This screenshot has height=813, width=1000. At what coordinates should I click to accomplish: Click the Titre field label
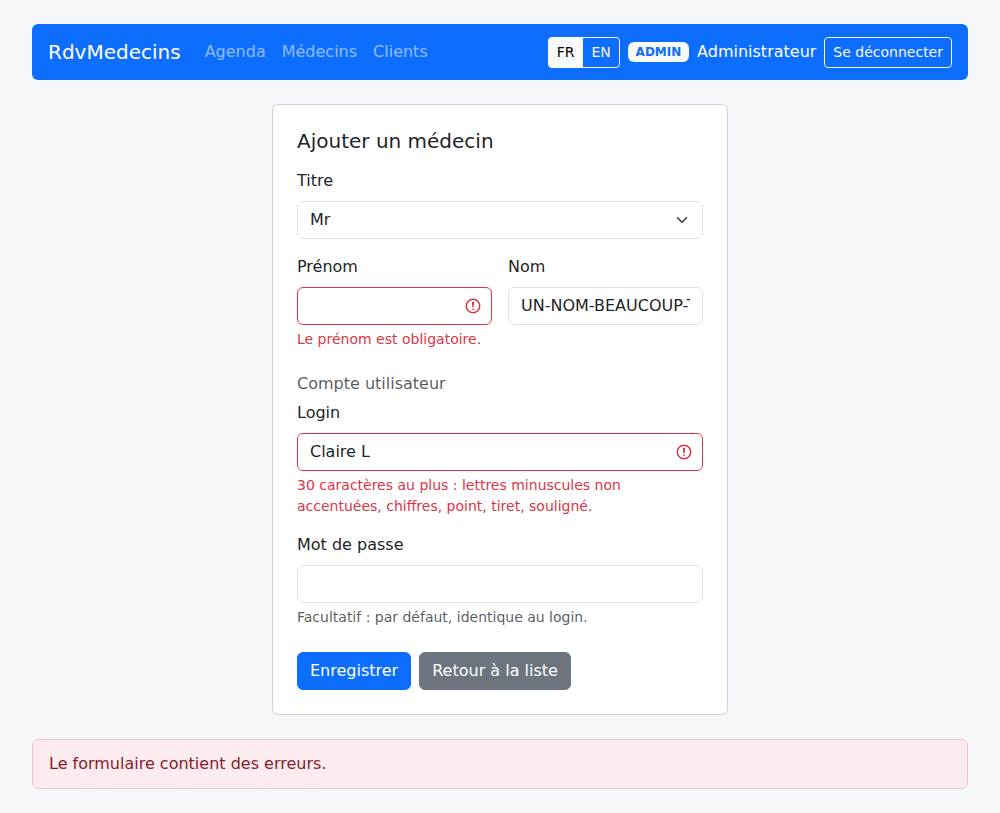(x=315, y=180)
